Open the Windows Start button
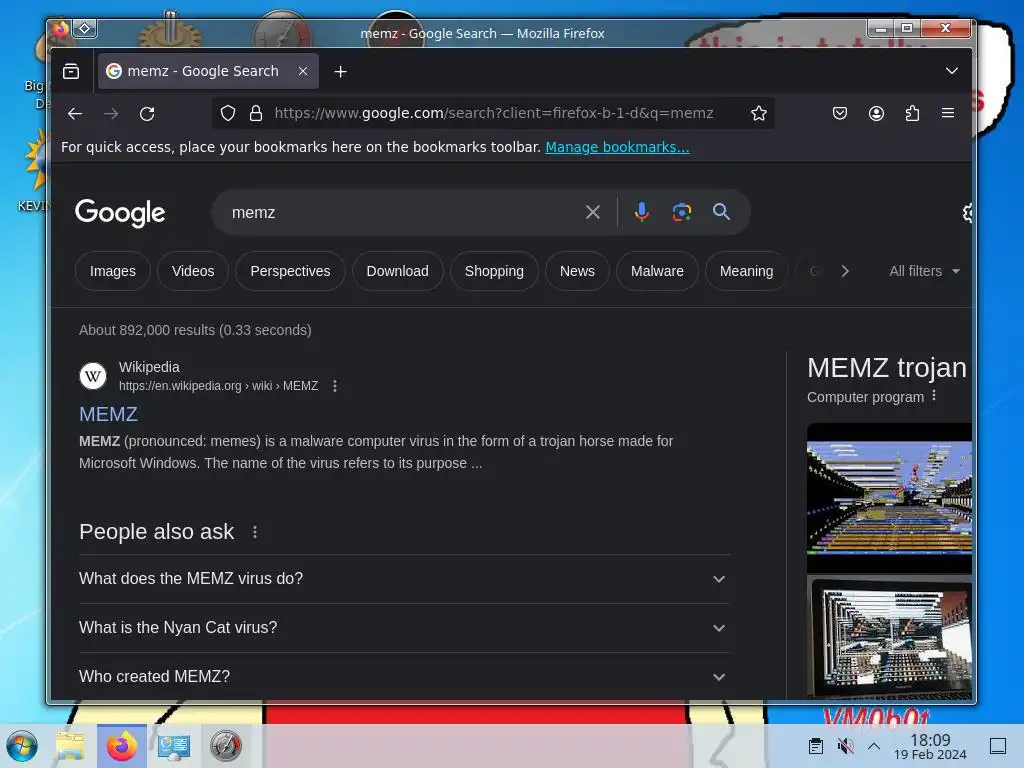 [22, 746]
